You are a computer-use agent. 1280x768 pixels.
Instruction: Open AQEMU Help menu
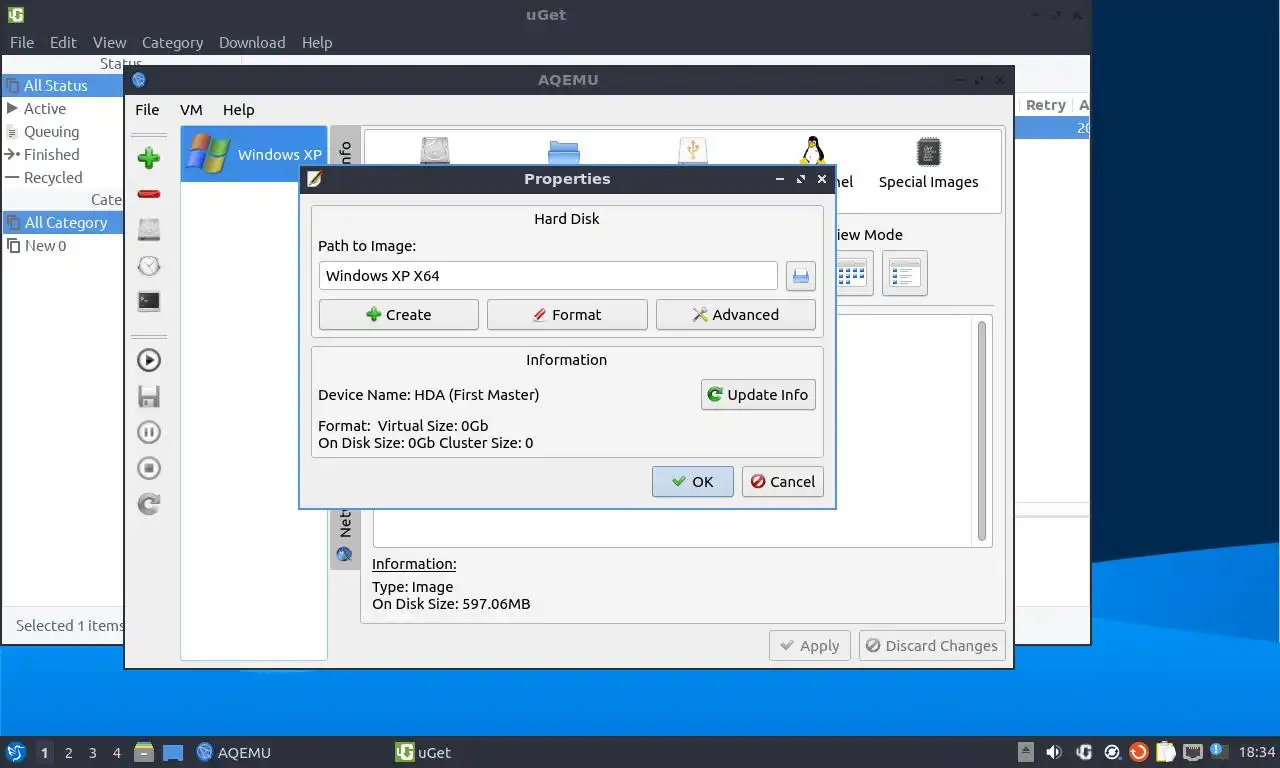pyautogui.click(x=238, y=110)
